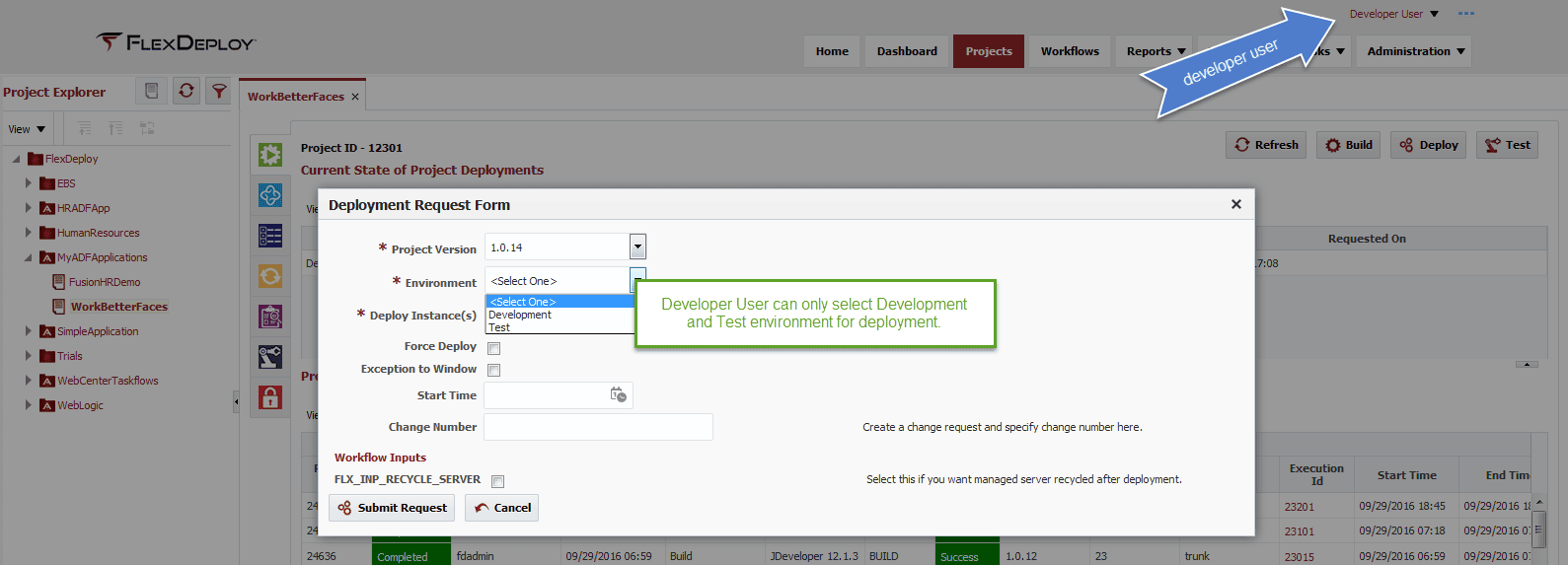1568x565 pixels.
Task: Click execution id link 23101
Action: (x=1299, y=531)
